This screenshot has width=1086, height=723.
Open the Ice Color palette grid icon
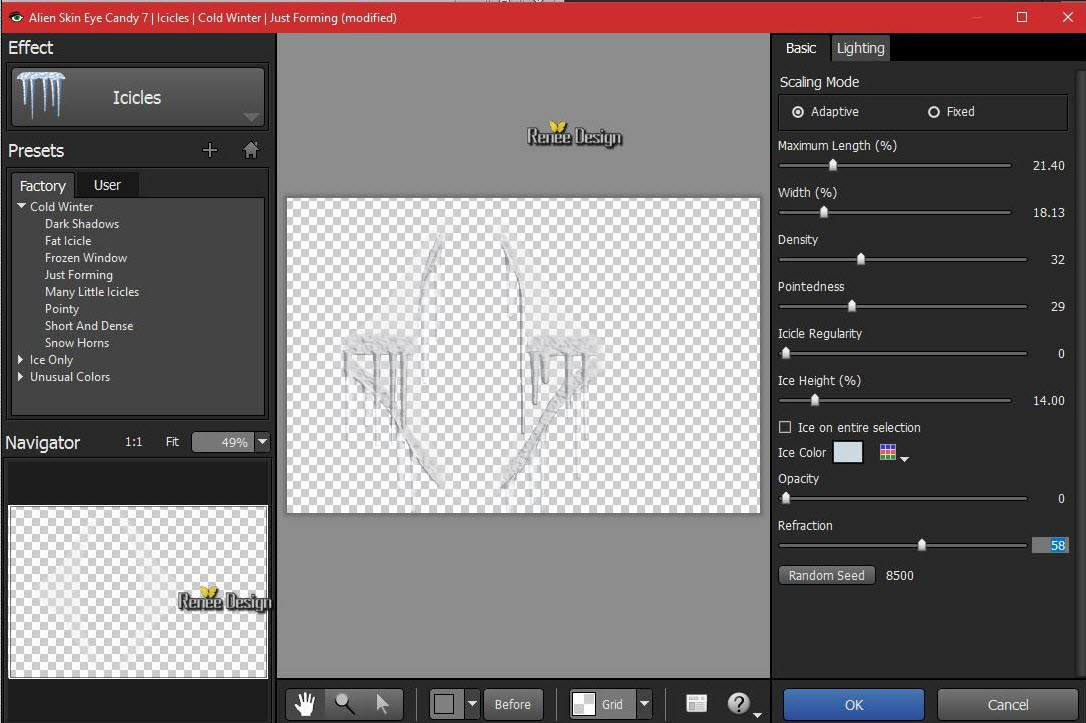tap(888, 452)
